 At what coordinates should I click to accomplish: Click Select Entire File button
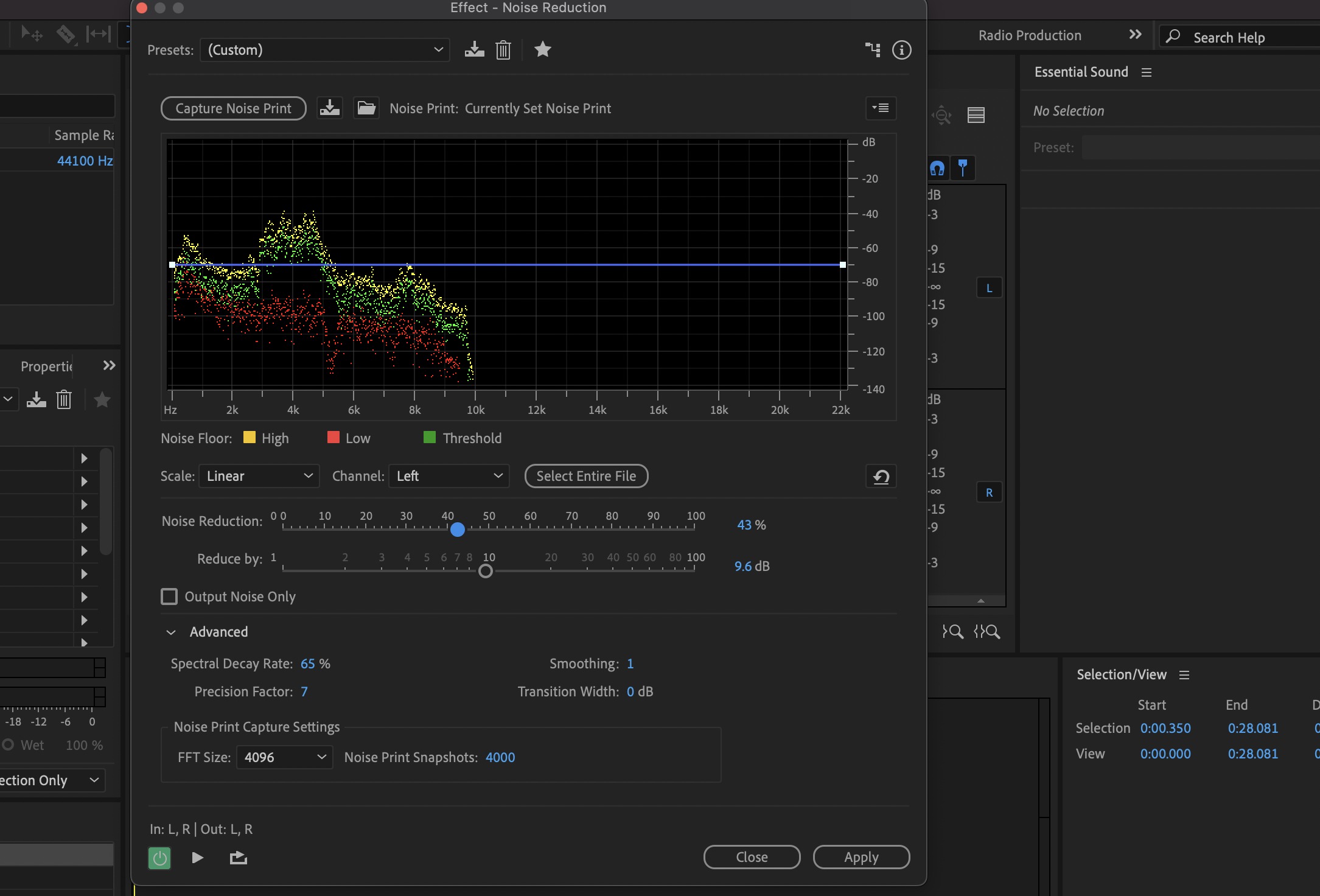click(587, 476)
